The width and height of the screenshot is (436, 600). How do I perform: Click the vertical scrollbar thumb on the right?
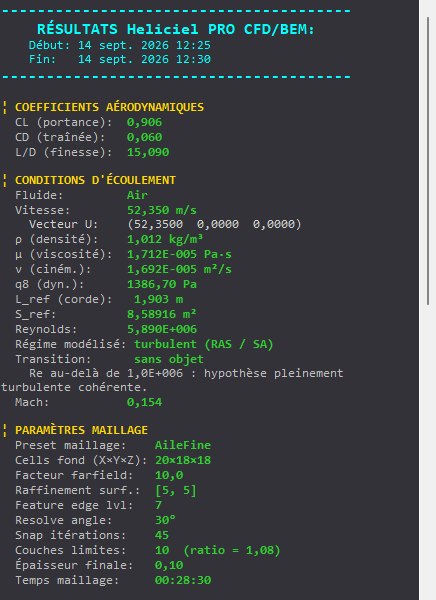[x=428, y=161]
